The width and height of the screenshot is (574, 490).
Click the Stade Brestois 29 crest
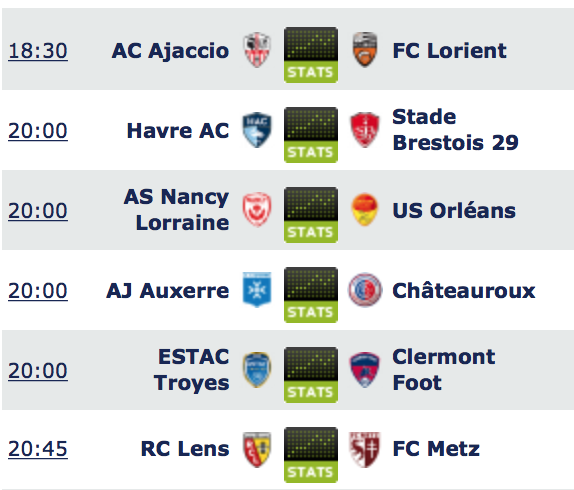365,130
